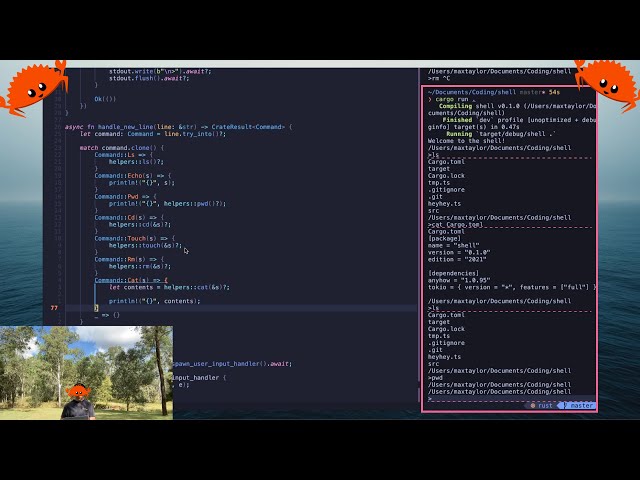640x480 pixels.
Task: Click the '[dependencies]' terminal line
Action: [x=453, y=273]
